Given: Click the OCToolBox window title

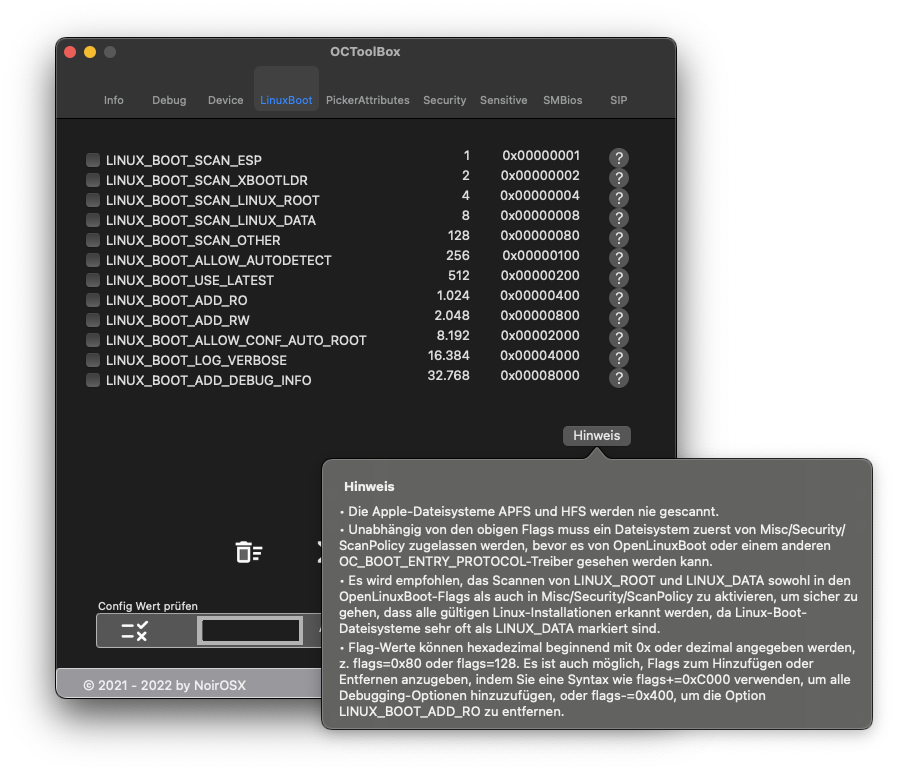Looking at the screenshot, I should pos(365,52).
